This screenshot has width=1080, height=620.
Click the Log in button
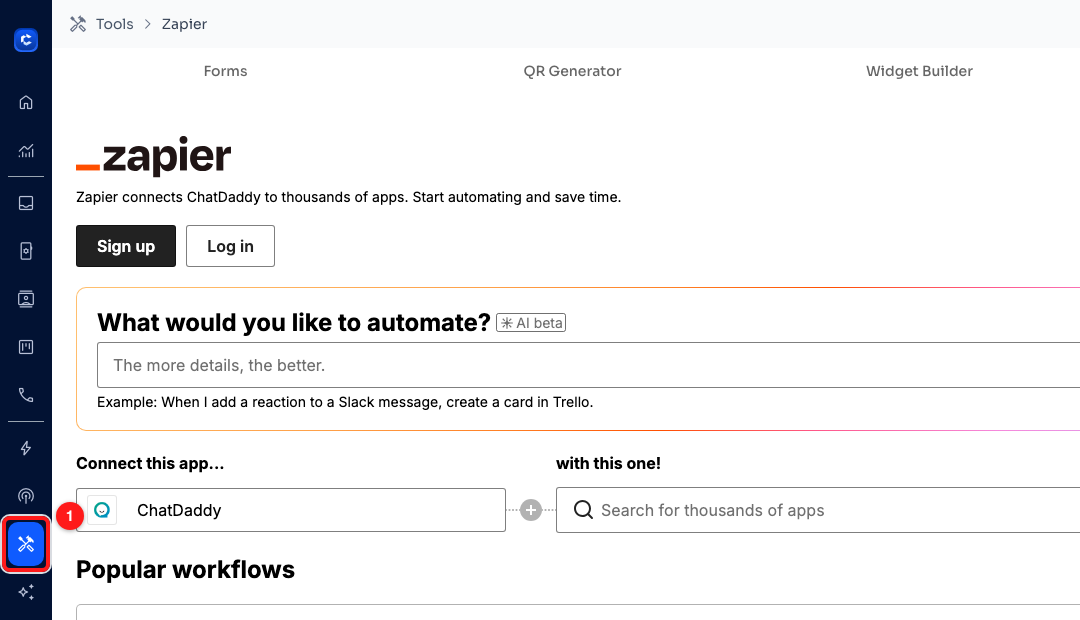point(230,246)
